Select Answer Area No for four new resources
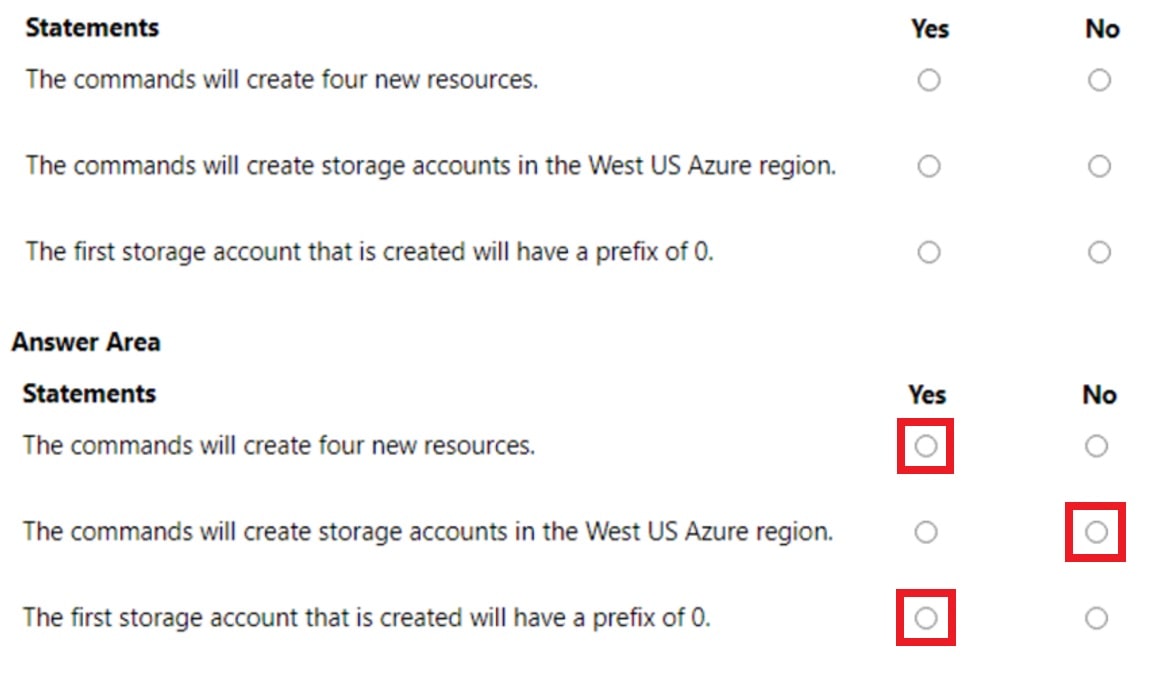The image size is (1171, 687). click(1096, 446)
